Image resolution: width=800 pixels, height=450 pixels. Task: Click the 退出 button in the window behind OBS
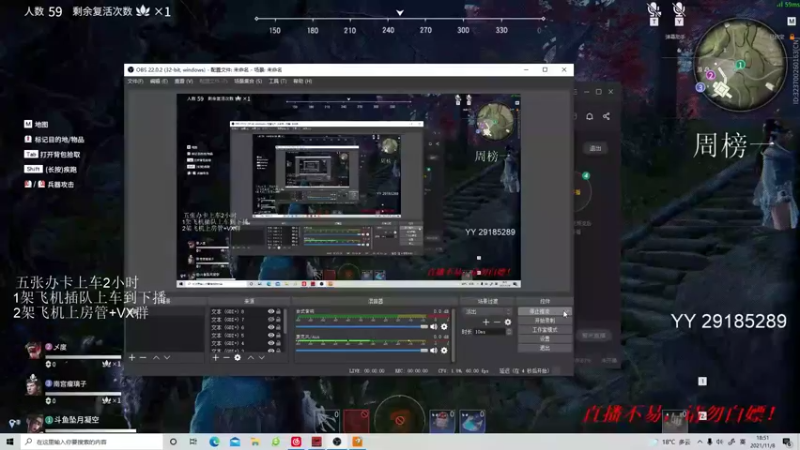pyautogui.click(x=595, y=148)
